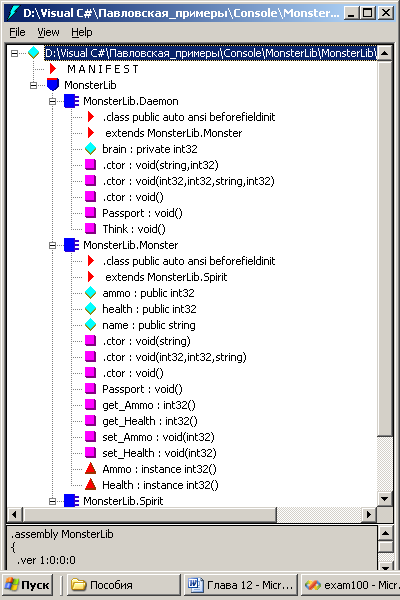Click the red arrow icon for extends MonsterLib.Monster
The image size is (400, 600).
[x=91, y=133]
